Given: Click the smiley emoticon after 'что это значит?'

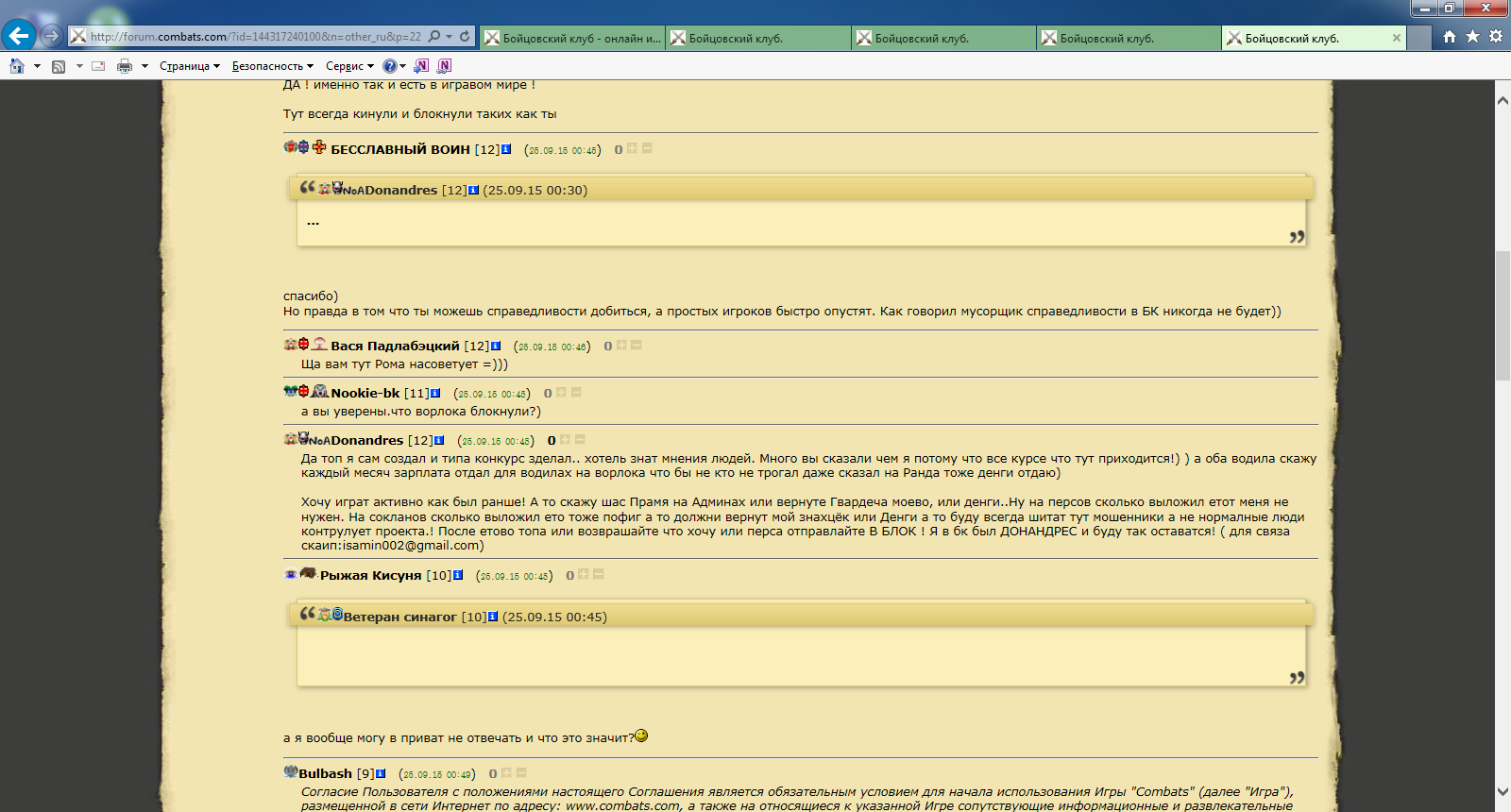Looking at the screenshot, I should pos(642,736).
